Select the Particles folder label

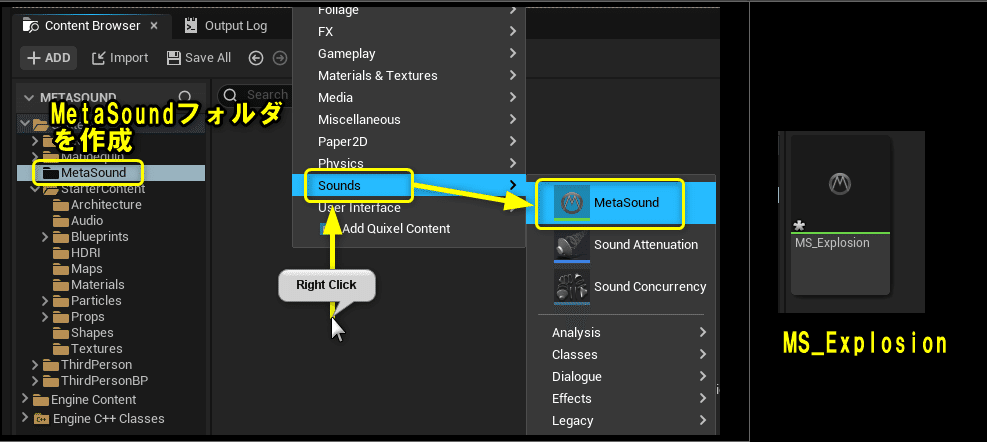[x=96, y=301]
